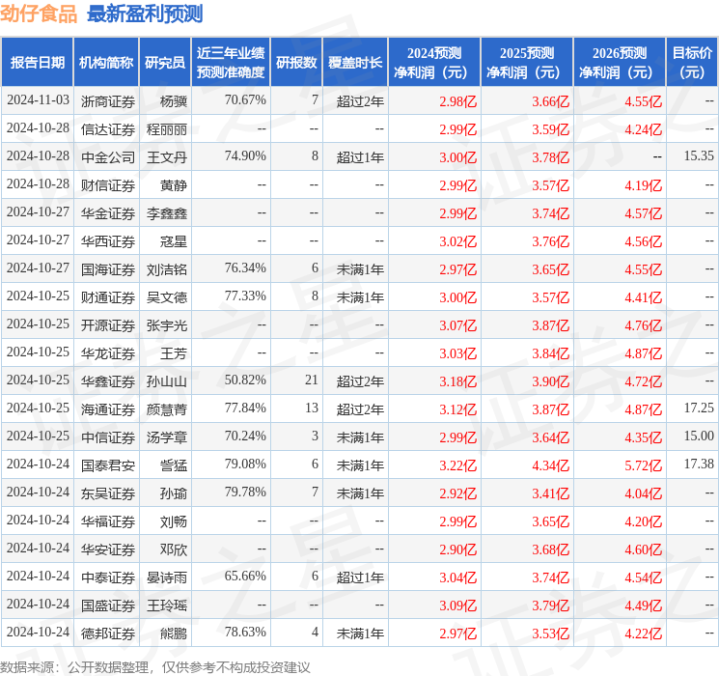Screen dimensions: 719x676
Task: Click 东吴证券 institution cell
Action: point(108,493)
